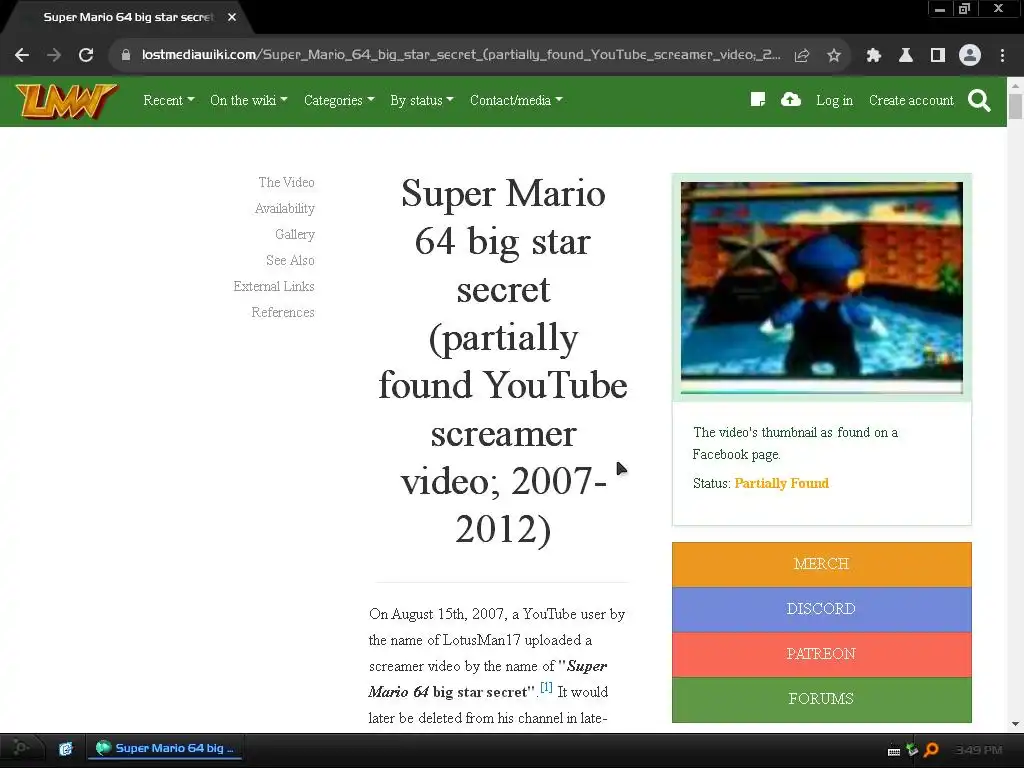The image size is (1024, 768).
Task: Open the browser profile avatar
Action: click(970, 56)
